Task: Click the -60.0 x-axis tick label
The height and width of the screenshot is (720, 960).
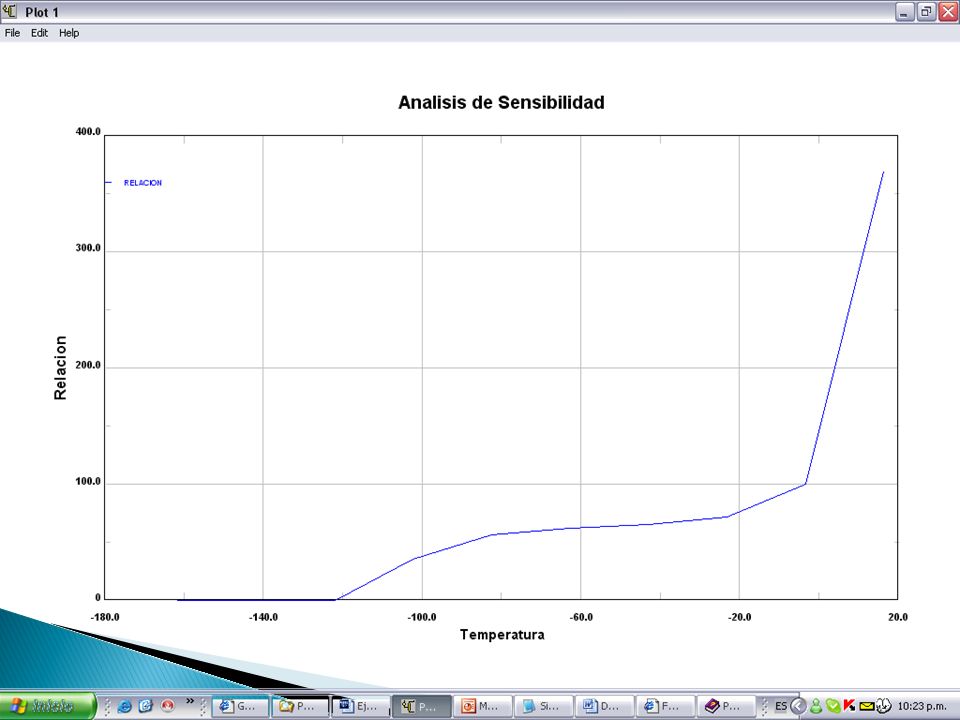Action: 581,617
